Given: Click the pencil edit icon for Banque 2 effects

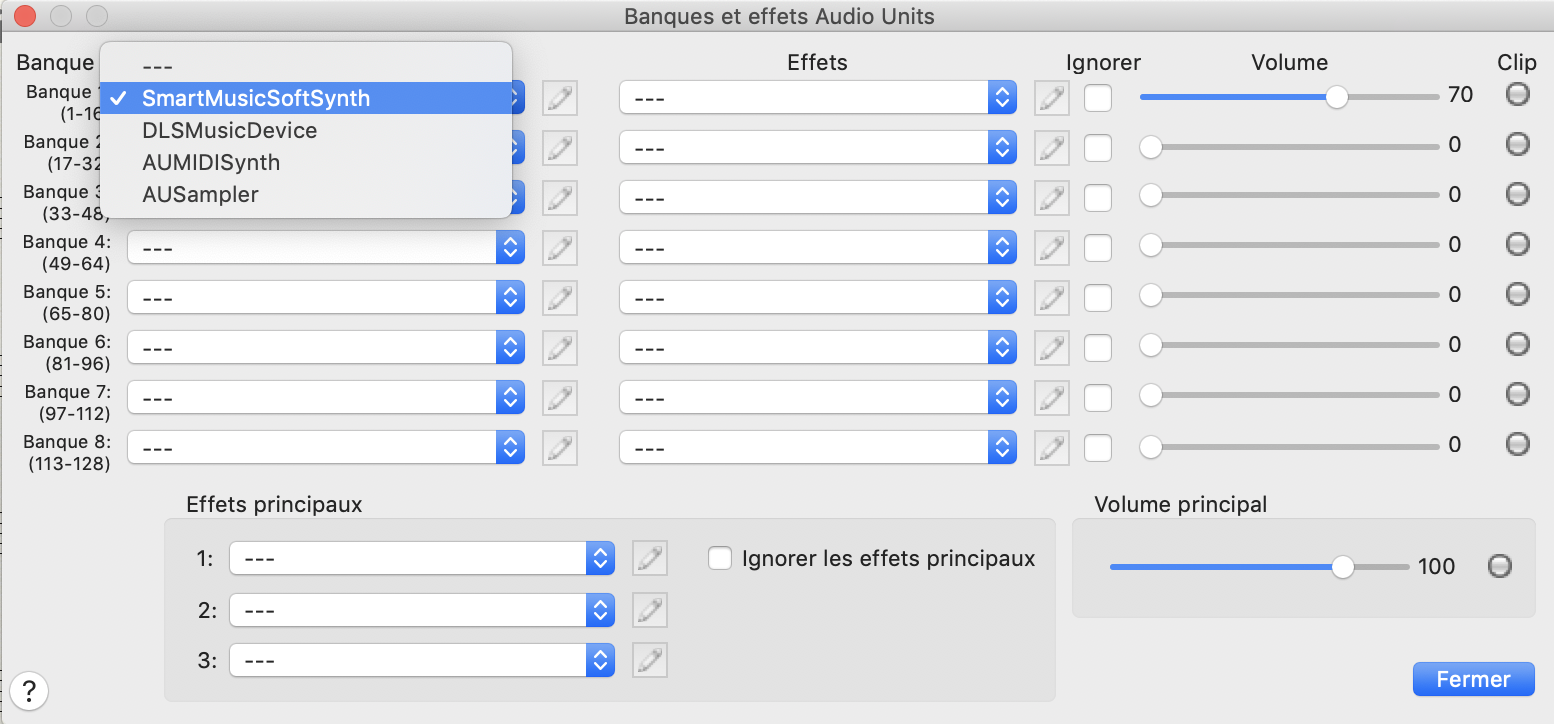Looking at the screenshot, I should click(1051, 147).
